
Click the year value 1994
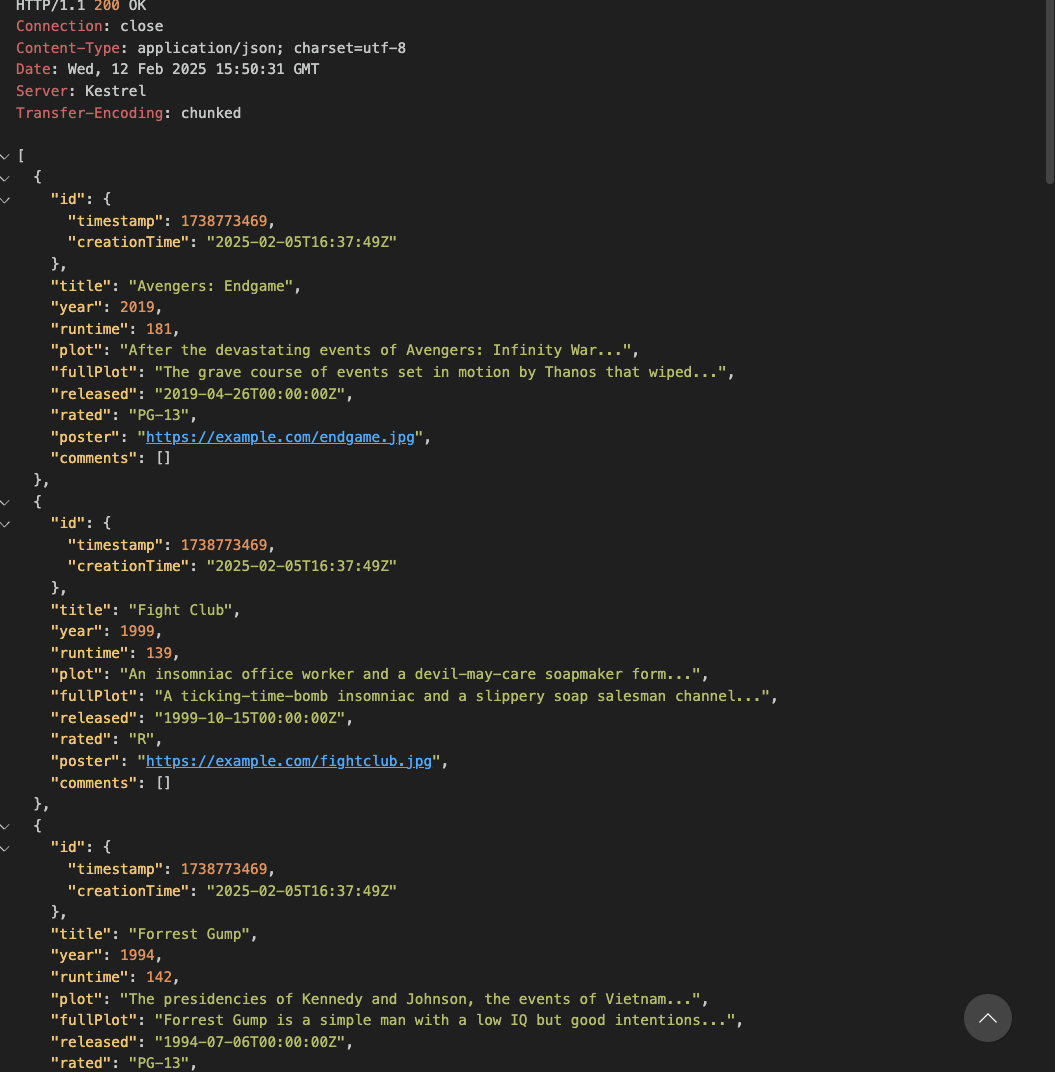click(x=137, y=955)
